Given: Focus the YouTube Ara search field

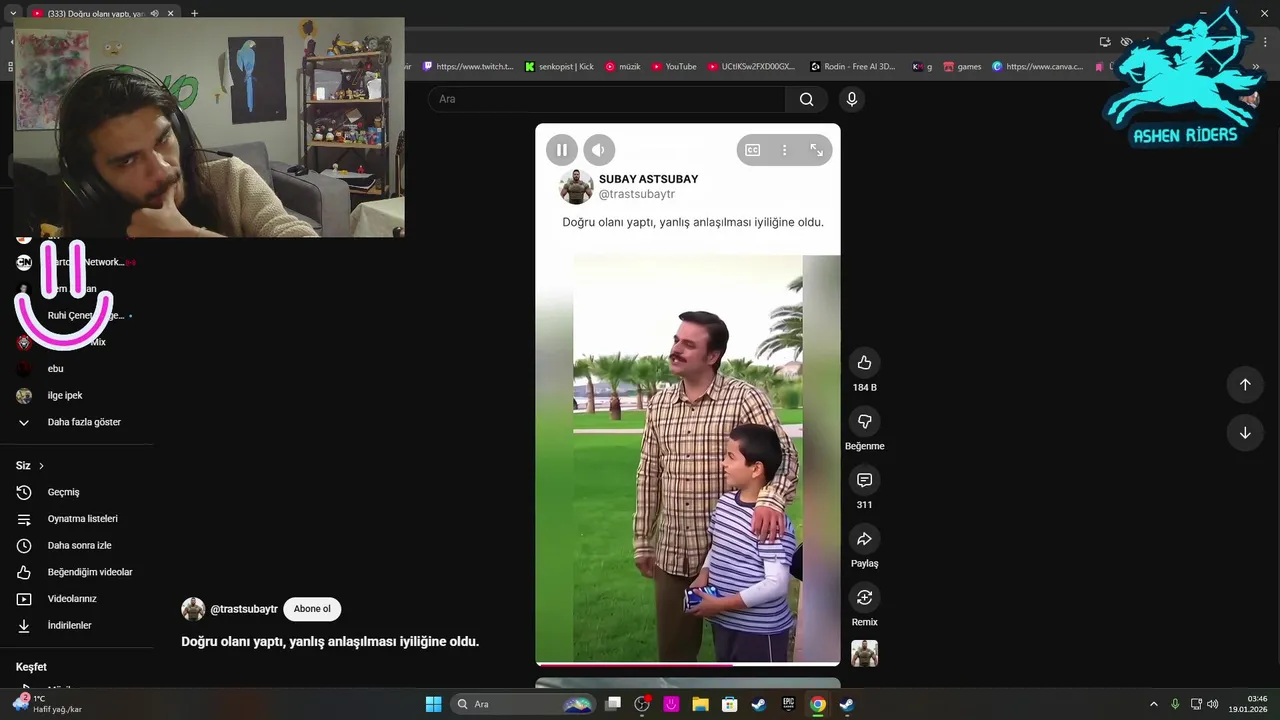Looking at the screenshot, I should [x=607, y=99].
